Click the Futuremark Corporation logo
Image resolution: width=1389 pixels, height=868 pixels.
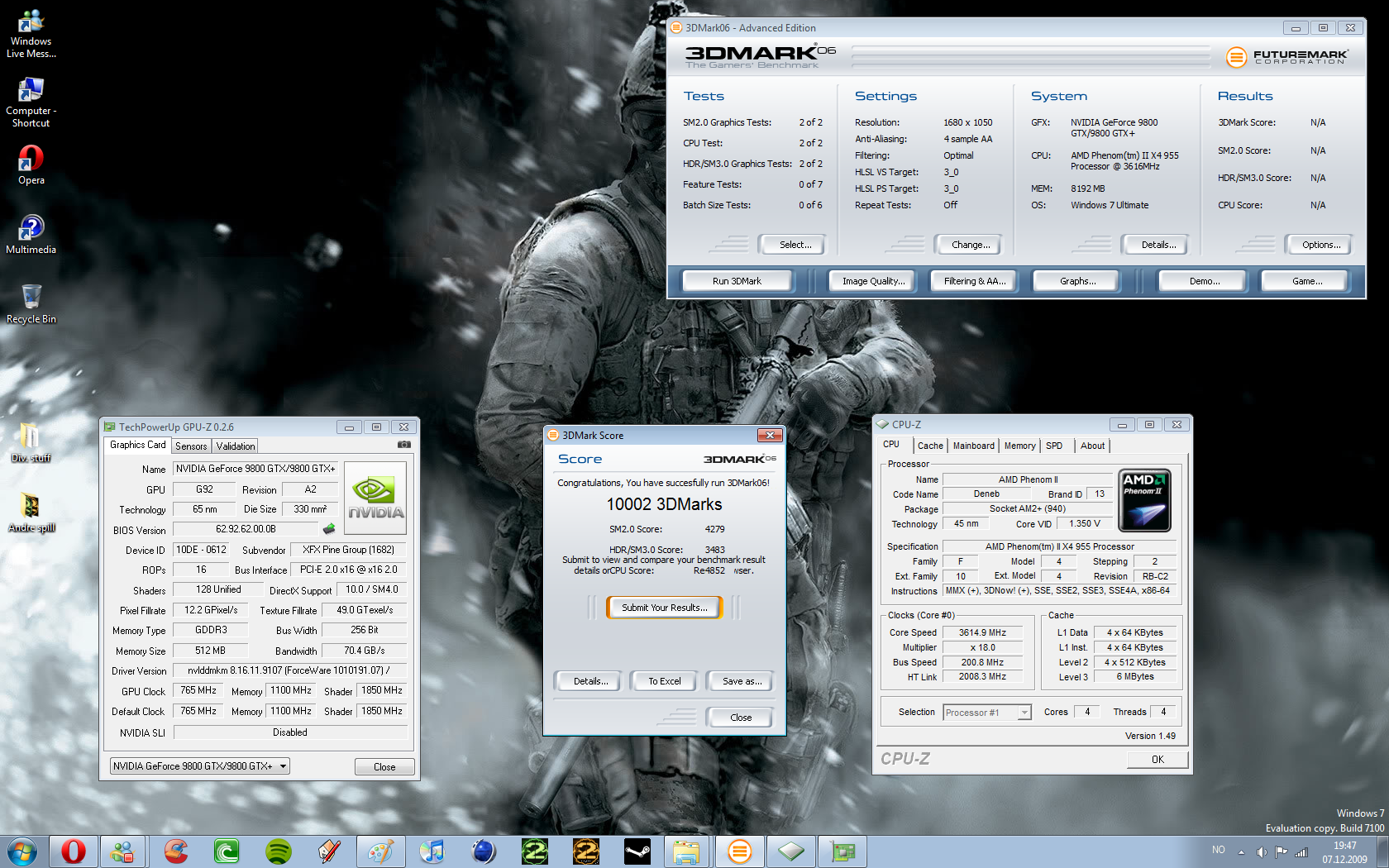pyautogui.click(x=1287, y=57)
